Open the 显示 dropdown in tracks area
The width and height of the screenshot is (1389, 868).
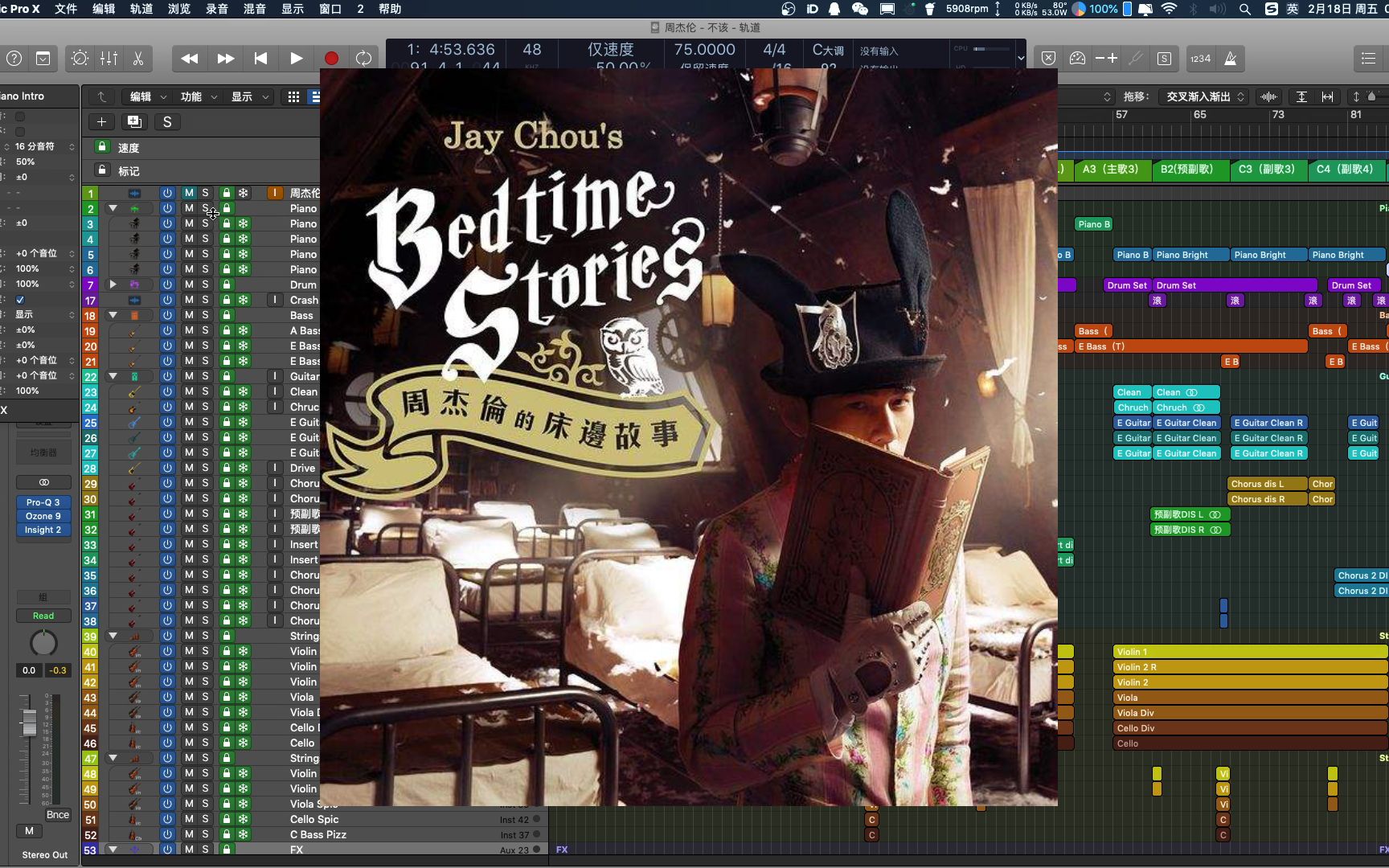click(x=250, y=96)
